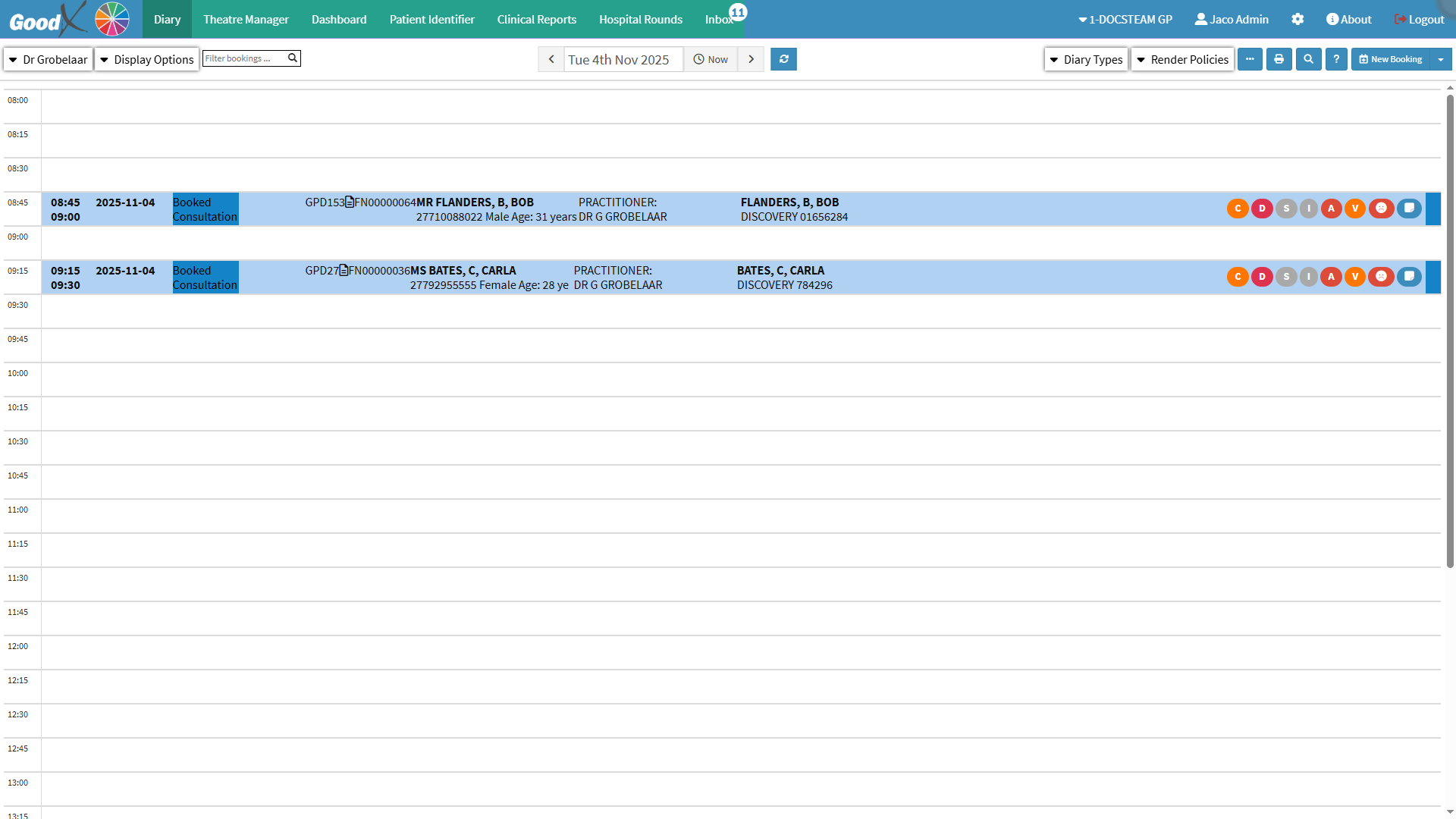The image size is (1456, 819).
Task: Open the diary search magnifier button
Action: click(1308, 59)
